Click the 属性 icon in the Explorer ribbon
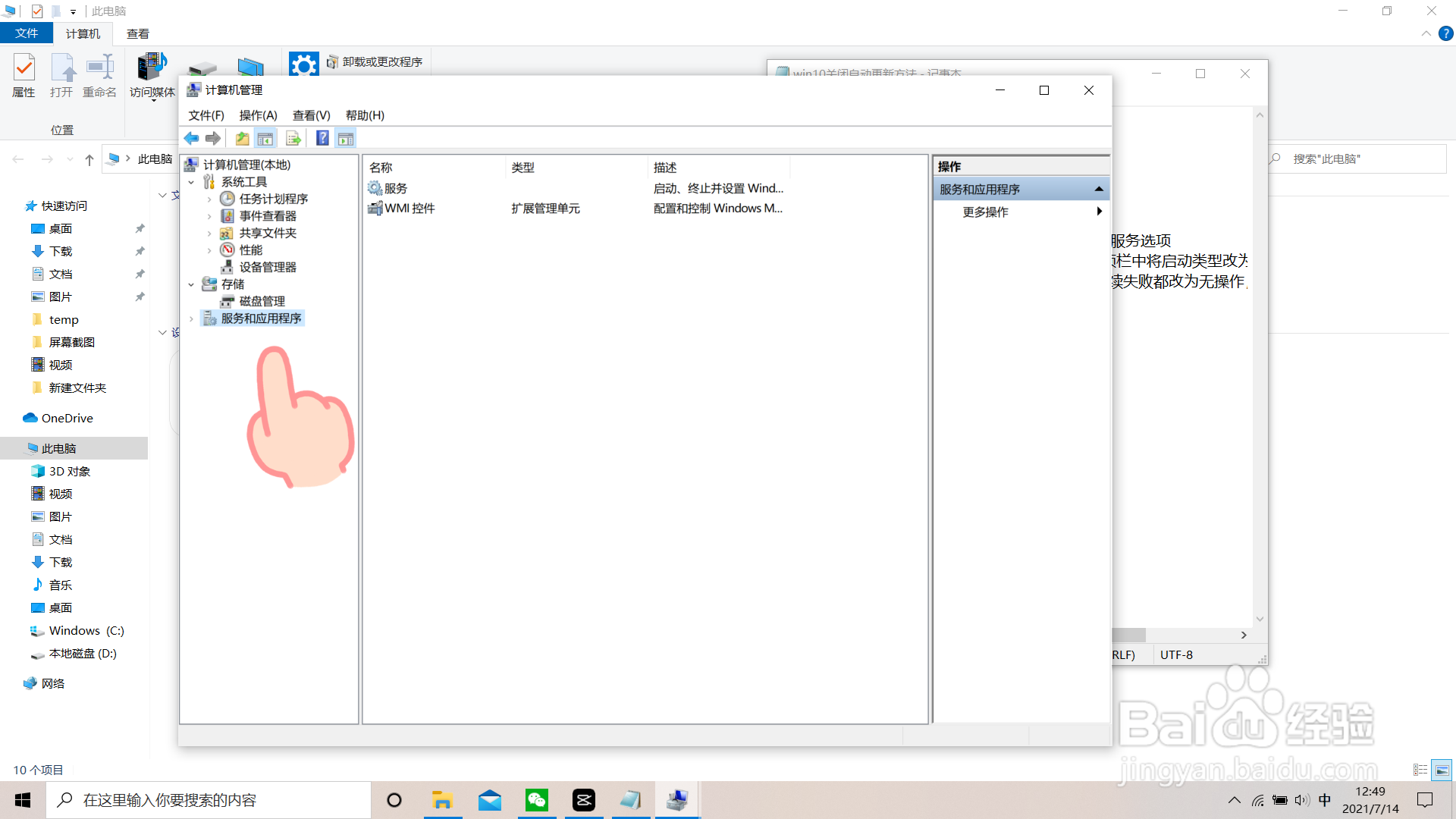The width and height of the screenshot is (1456, 819). point(24,76)
